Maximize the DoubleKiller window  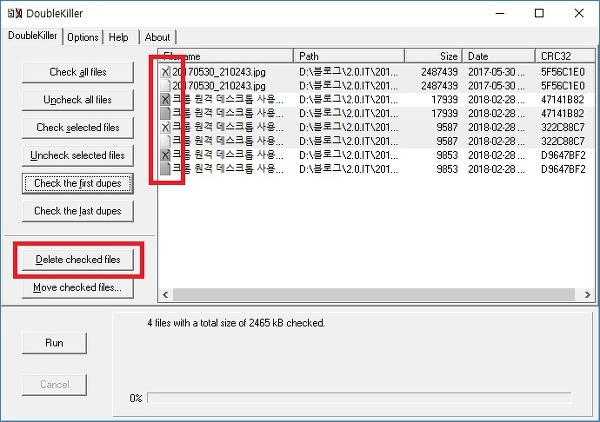pyautogui.click(x=539, y=13)
